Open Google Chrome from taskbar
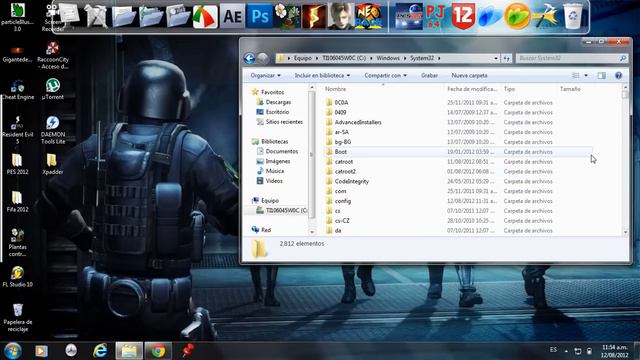 click(158, 351)
